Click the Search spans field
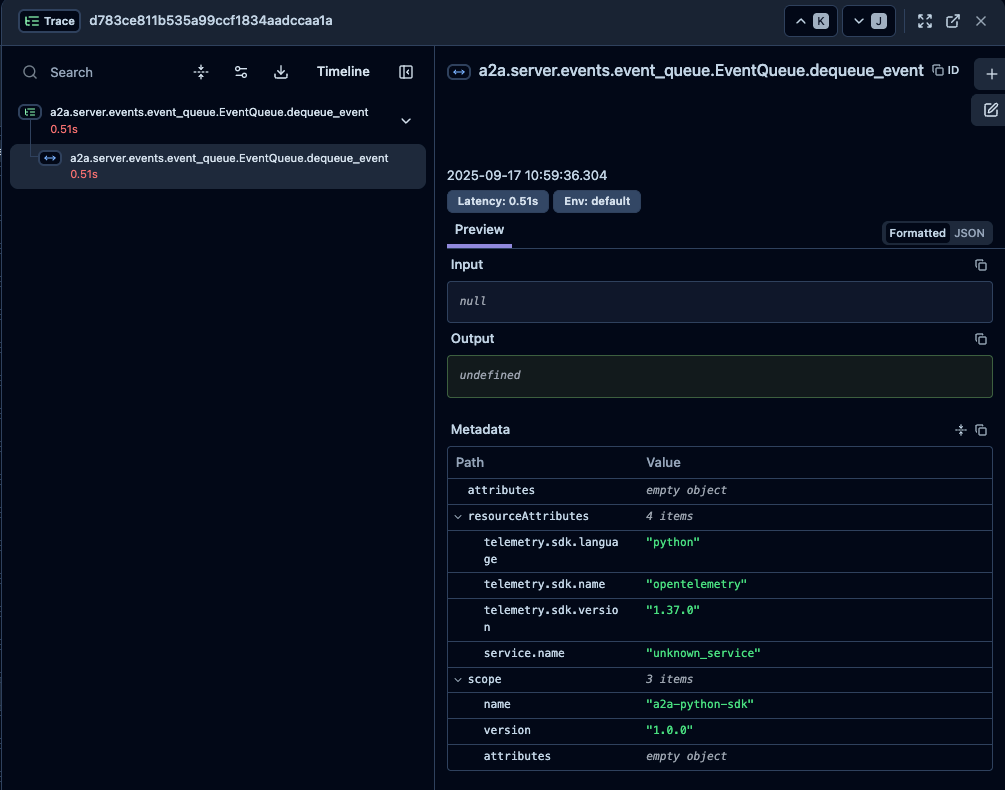The image size is (1005, 790). [x=100, y=72]
